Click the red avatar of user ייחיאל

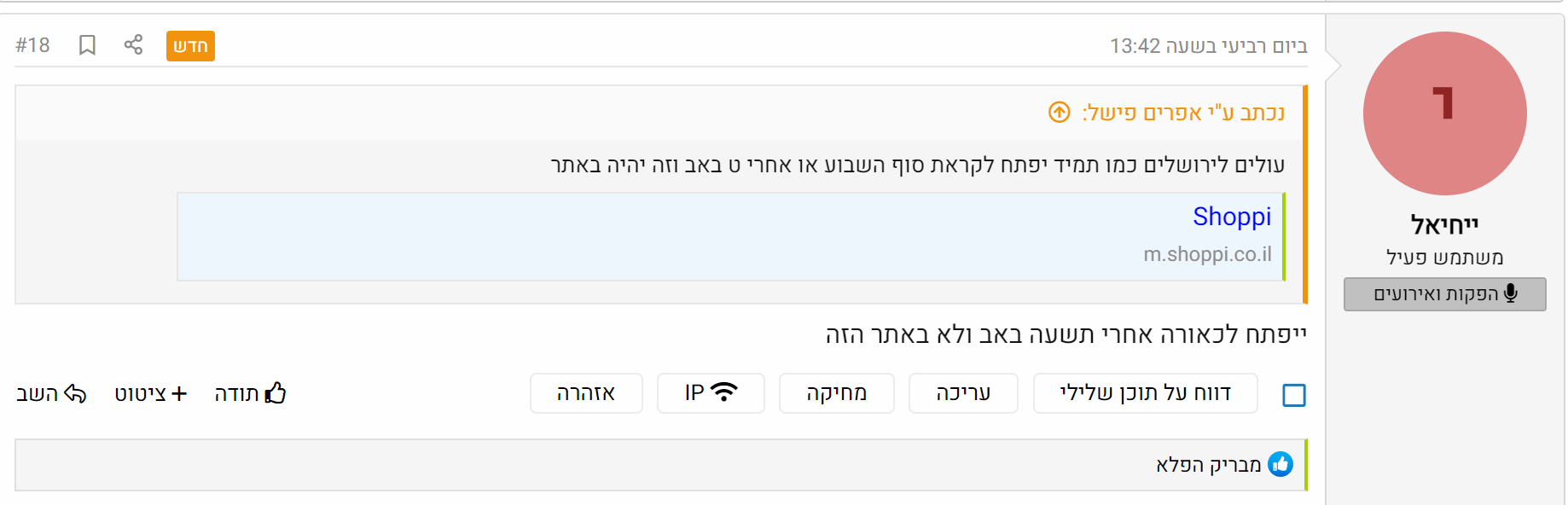tap(1444, 113)
